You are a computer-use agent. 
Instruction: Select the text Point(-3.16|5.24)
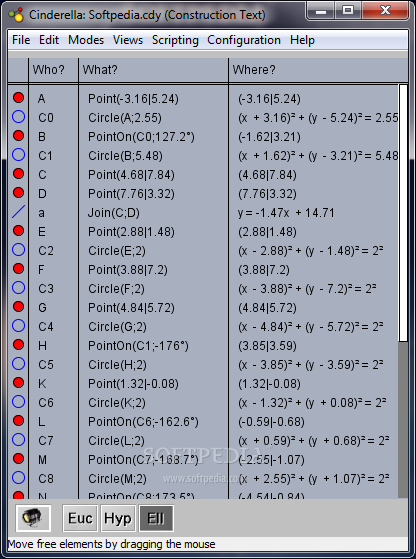coord(133,99)
